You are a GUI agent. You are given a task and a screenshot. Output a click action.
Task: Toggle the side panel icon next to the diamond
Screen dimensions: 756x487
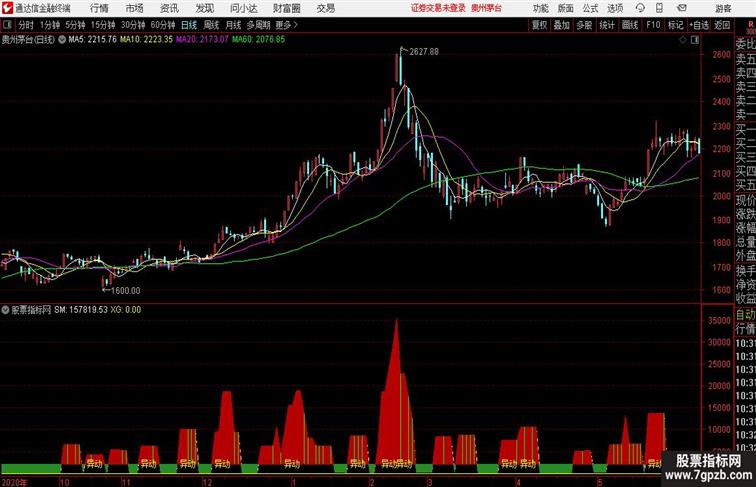[x=695, y=40]
